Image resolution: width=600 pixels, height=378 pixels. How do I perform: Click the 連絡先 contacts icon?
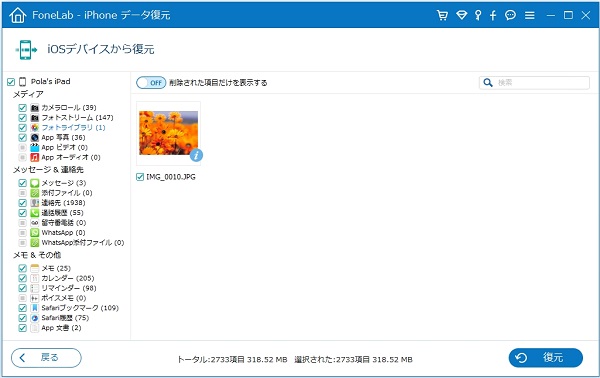tap(34, 203)
